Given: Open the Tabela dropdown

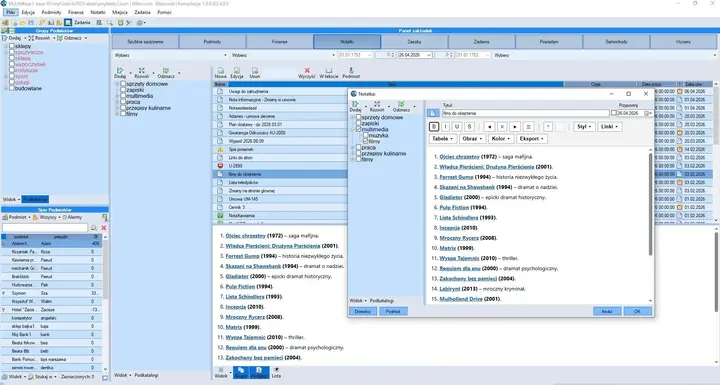Looking at the screenshot, I should point(443,138).
